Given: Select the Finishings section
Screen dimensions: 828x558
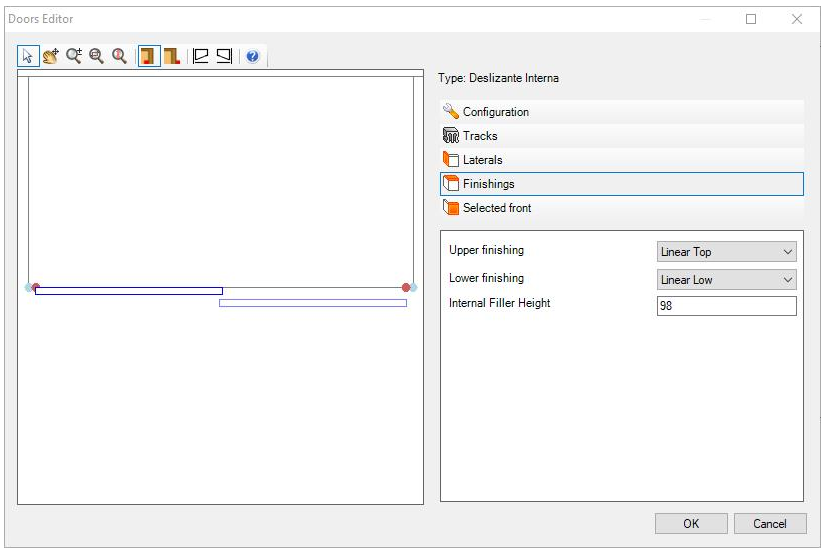Looking at the screenshot, I should [622, 184].
